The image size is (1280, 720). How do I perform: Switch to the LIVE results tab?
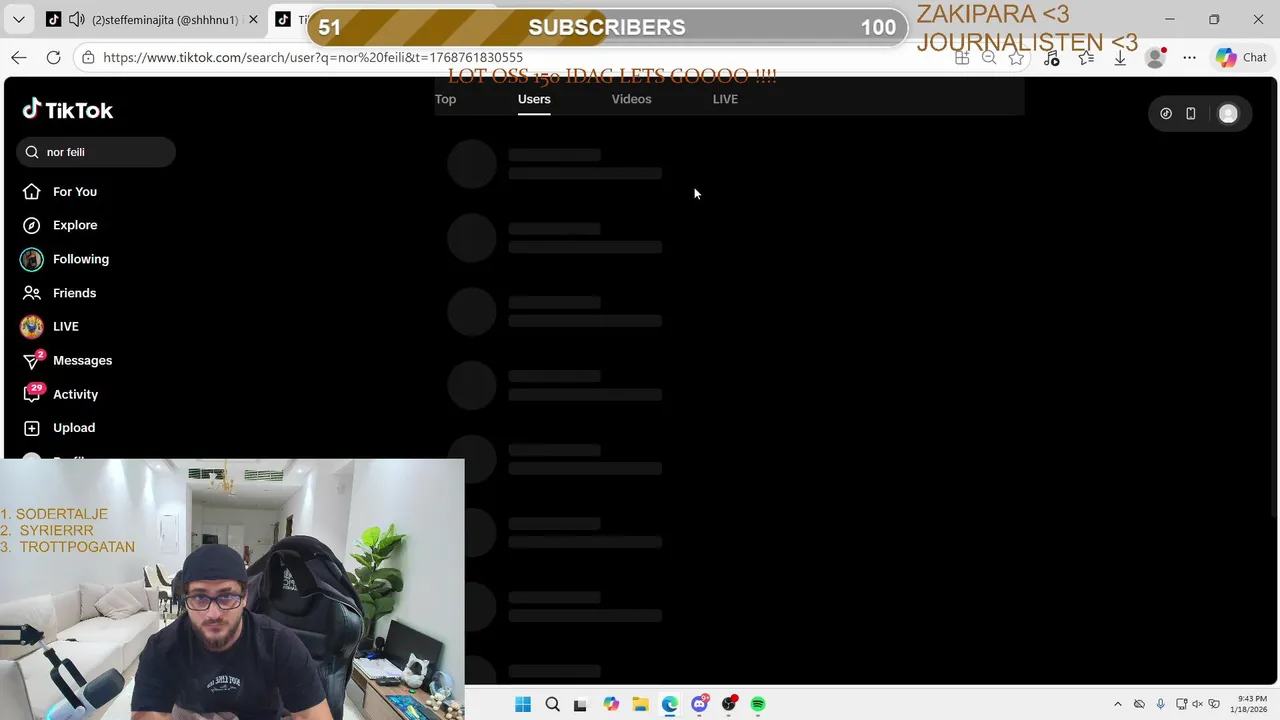coord(725,99)
